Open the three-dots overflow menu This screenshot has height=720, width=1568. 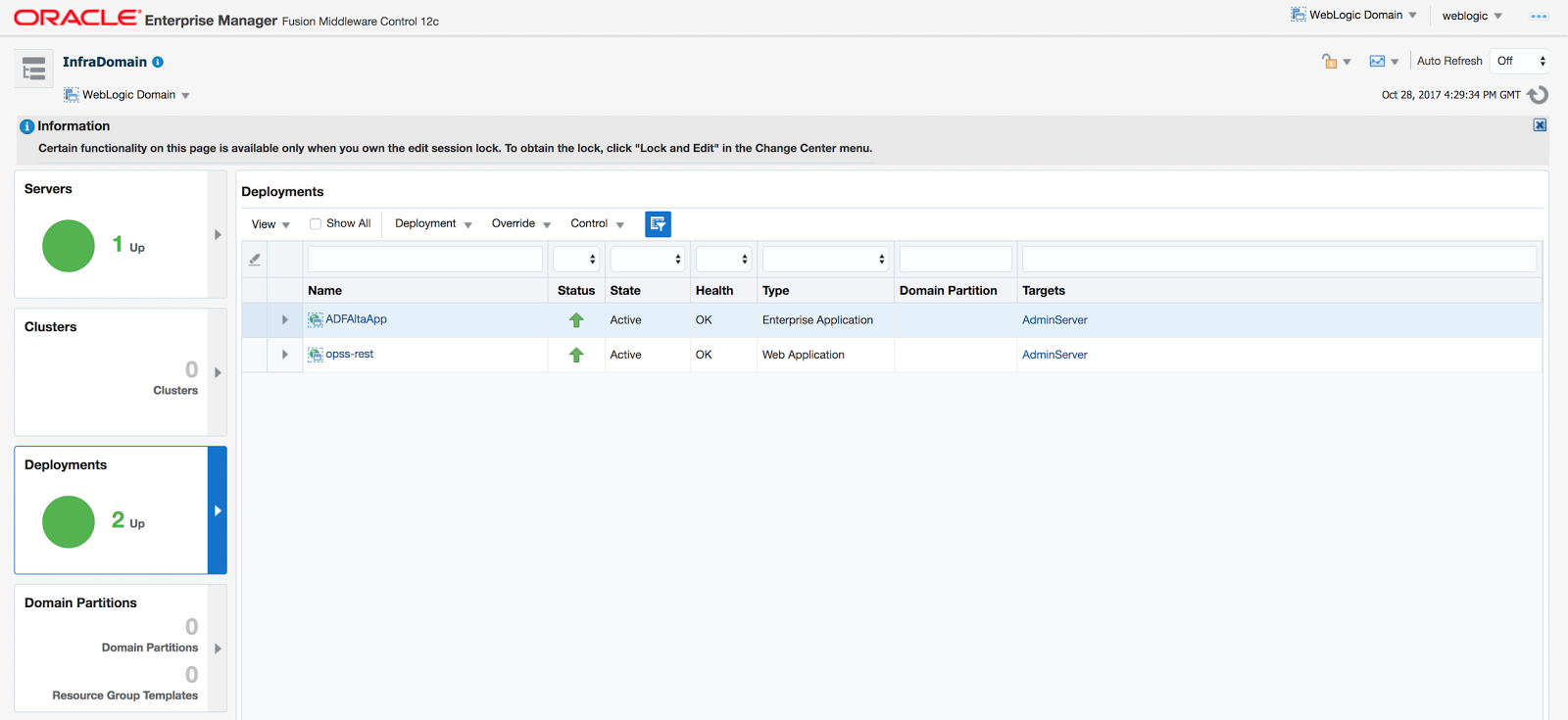(x=1539, y=17)
